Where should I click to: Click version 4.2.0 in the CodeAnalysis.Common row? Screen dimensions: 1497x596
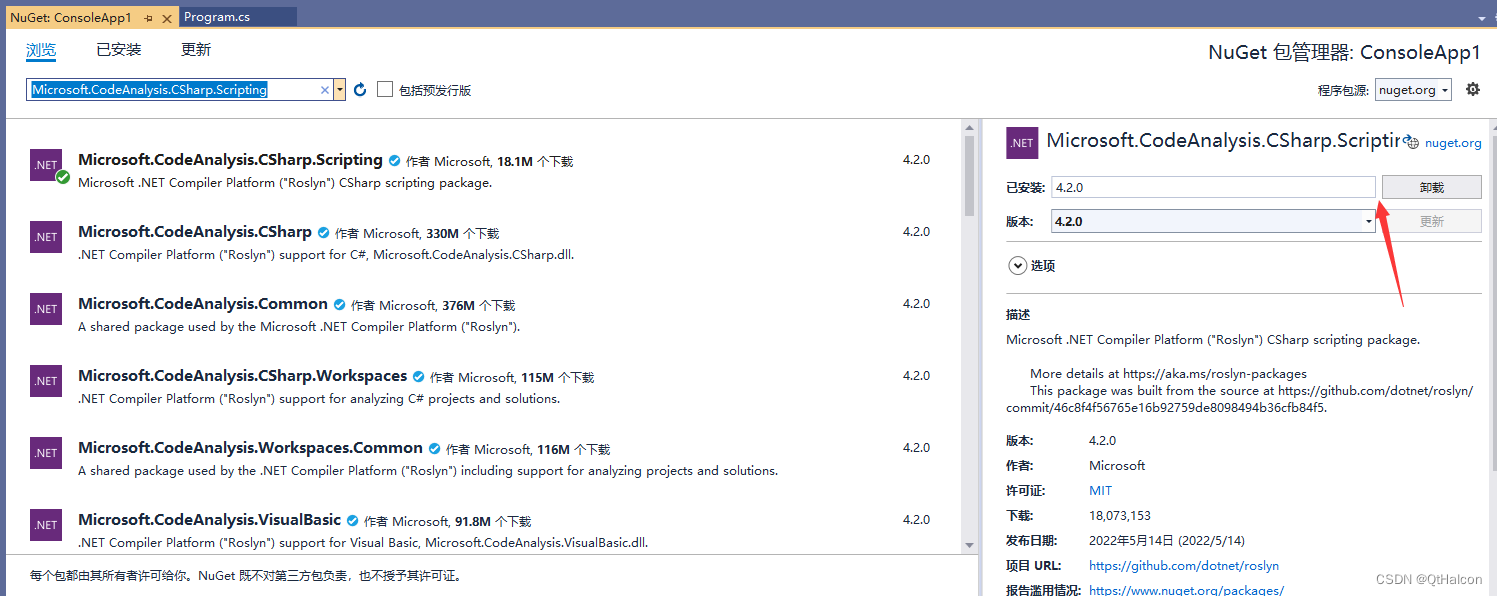(x=916, y=303)
